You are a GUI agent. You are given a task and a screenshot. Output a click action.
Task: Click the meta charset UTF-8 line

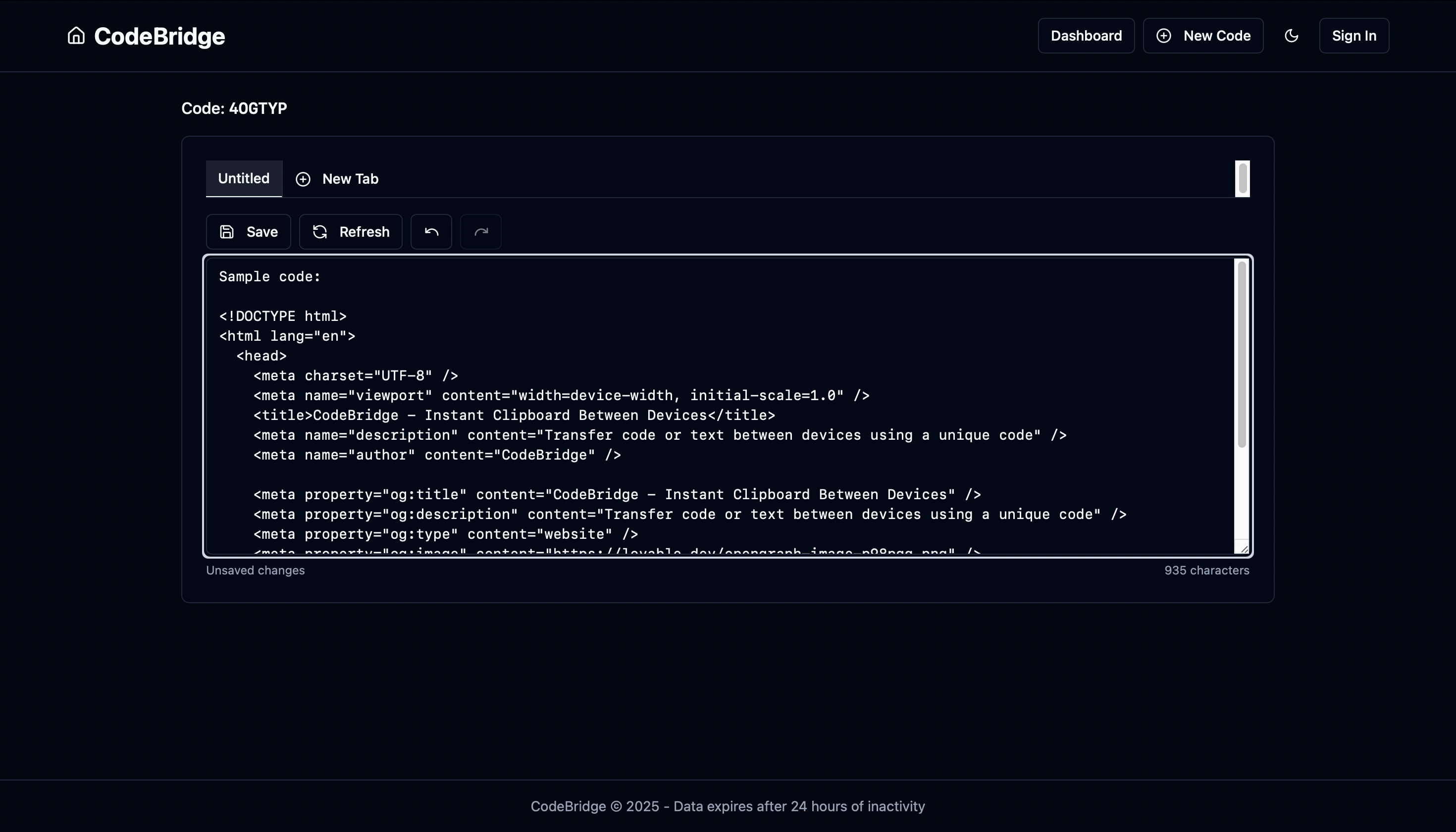point(356,375)
